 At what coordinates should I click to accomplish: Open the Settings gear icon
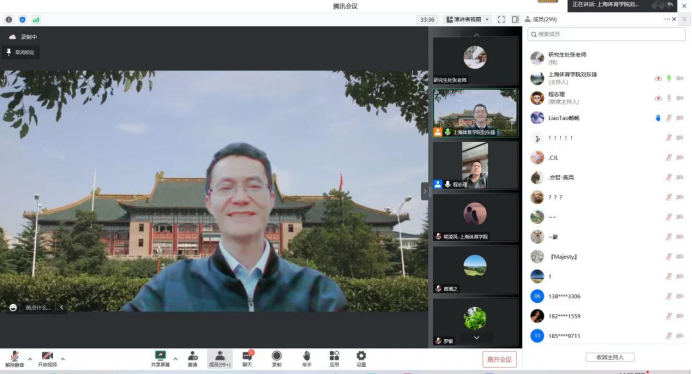(361, 359)
